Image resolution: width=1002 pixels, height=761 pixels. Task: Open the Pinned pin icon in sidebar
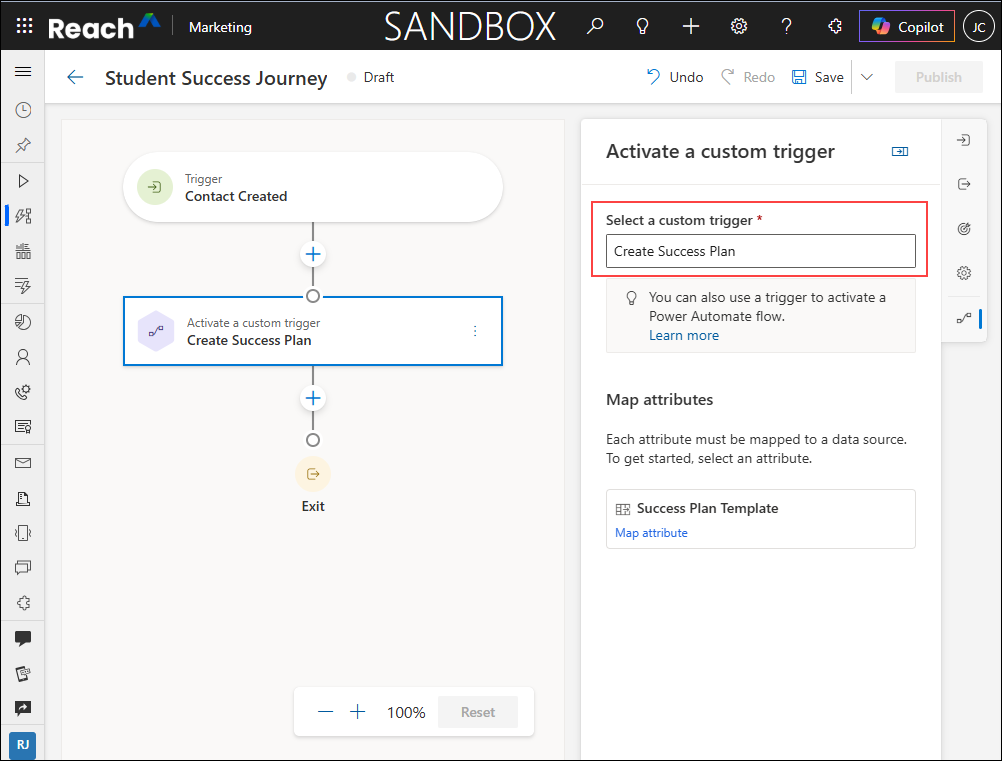[23, 145]
